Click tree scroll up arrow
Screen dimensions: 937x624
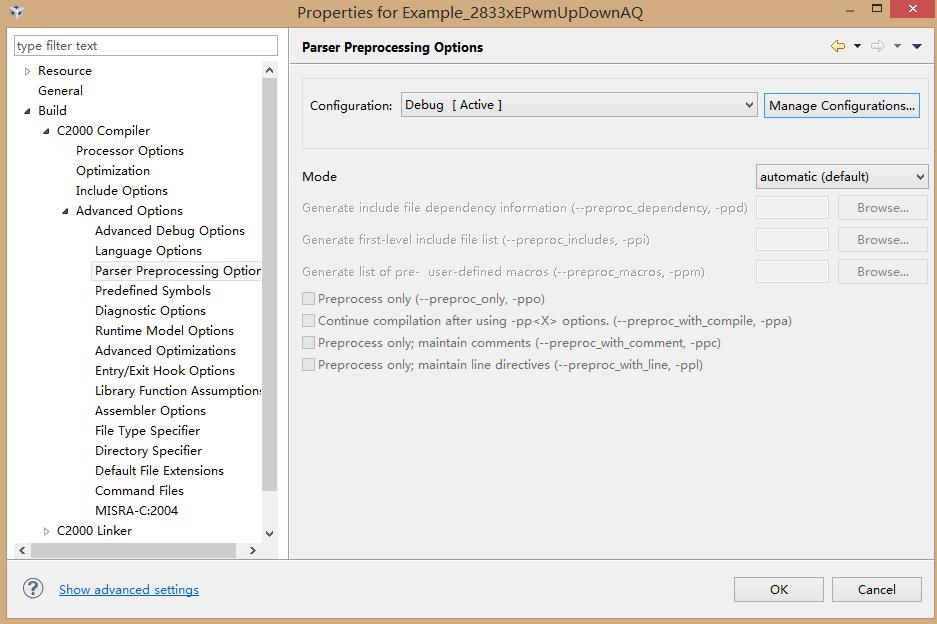pos(270,71)
